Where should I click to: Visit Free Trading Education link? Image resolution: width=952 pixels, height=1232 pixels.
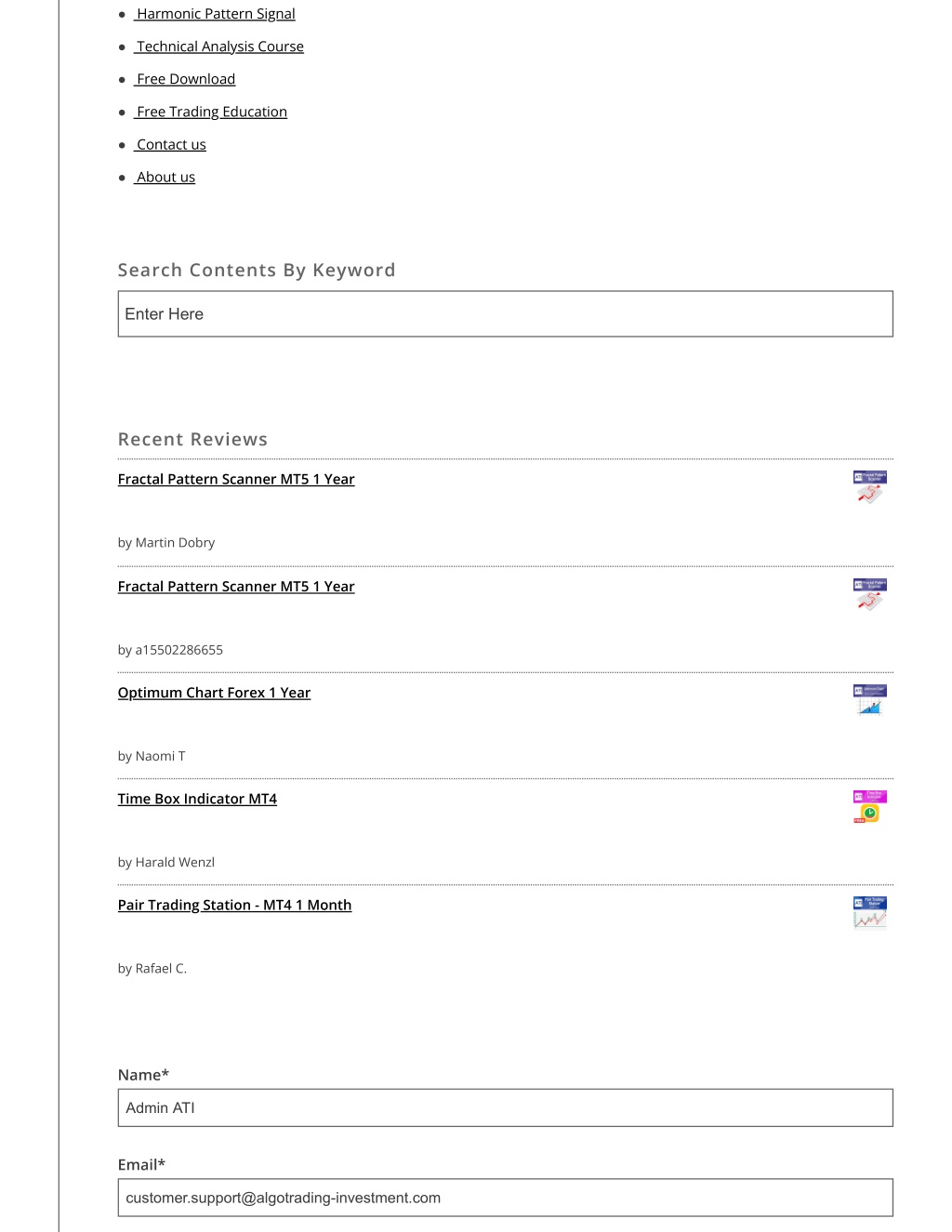pos(210,112)
